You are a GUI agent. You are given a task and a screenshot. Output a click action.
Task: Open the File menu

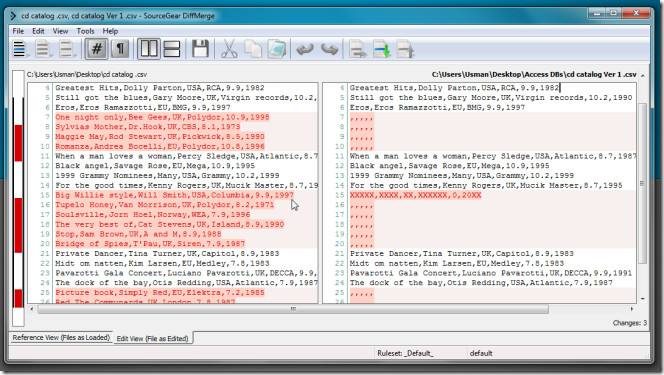pos(18,31)
